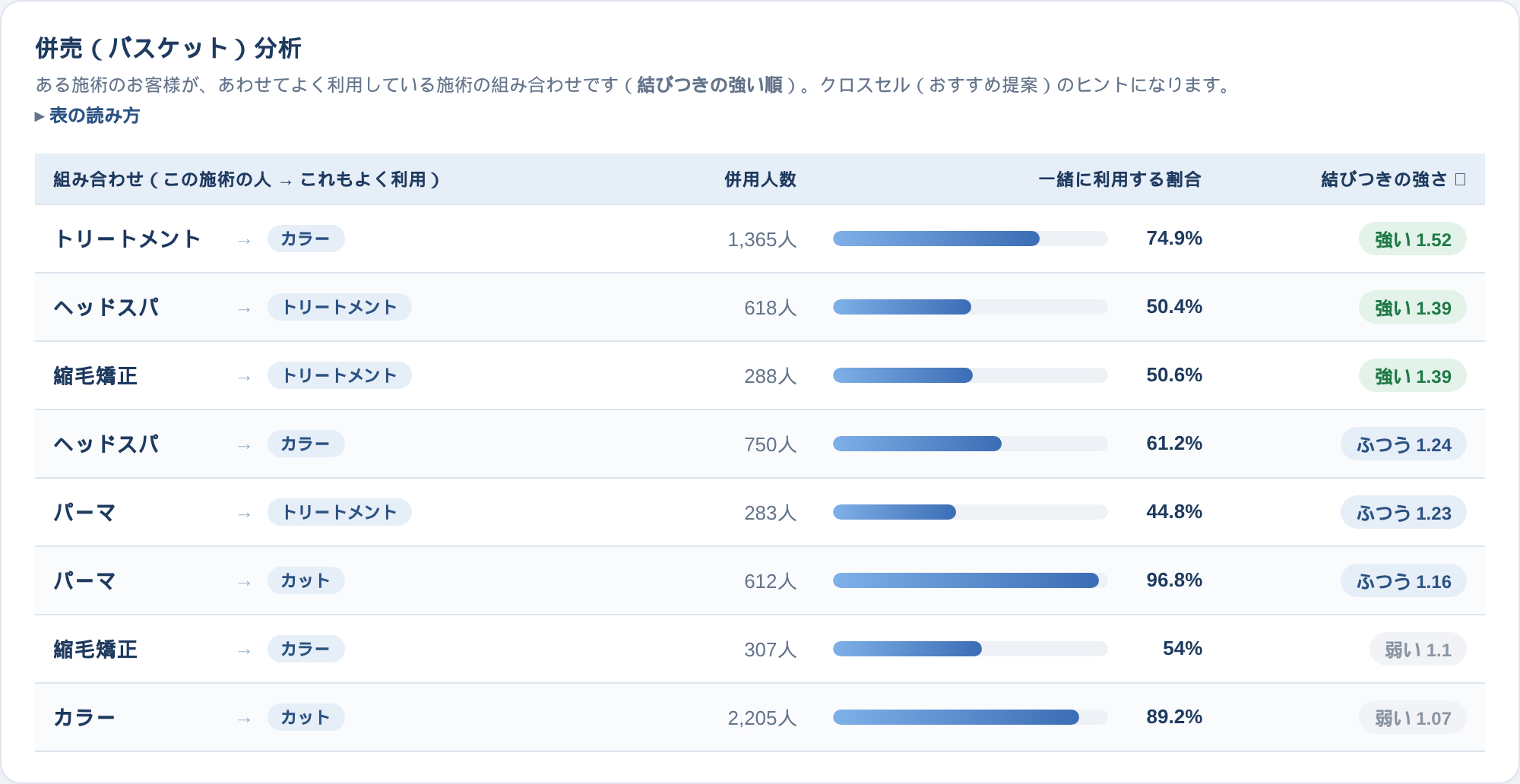Click the ふつう 1.23 badge
This screenshot has height=784, width=1520.
click(1403, 513)
